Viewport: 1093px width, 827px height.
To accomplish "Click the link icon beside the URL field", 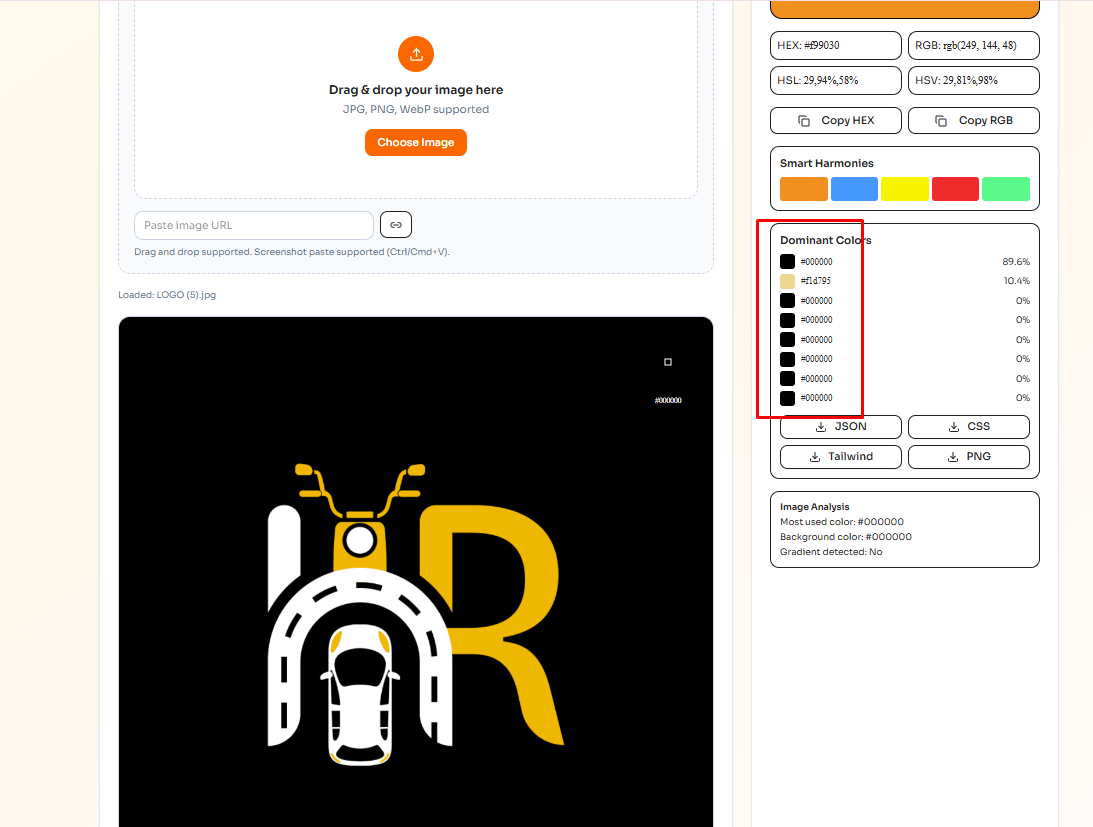I will pyautogui.click(x=395, y=224).
